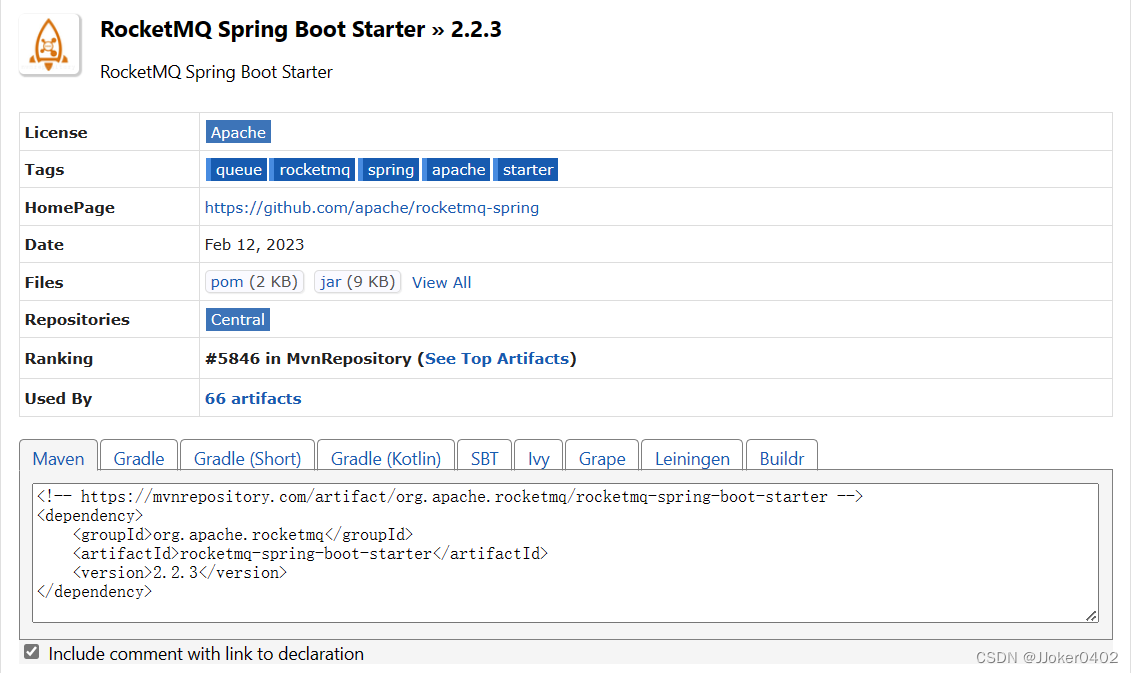The width and height of the screenshot is (1133, 673).
Task: Download the pom (2 KB) file
Action: (x=254, y=282)
